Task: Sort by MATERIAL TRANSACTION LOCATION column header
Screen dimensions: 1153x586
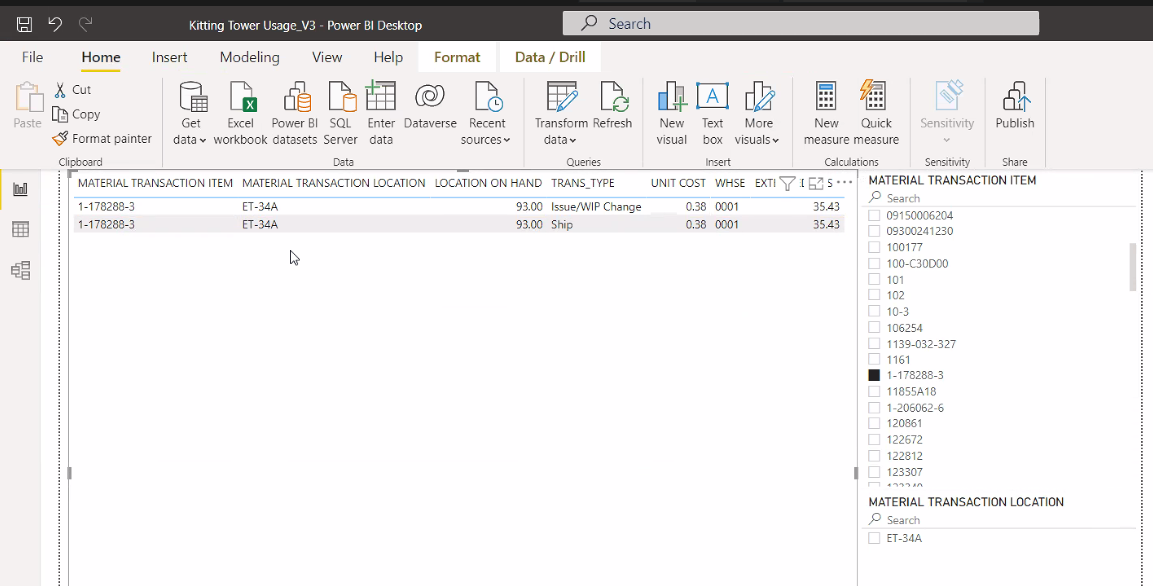Action: [x=334, y=183]
